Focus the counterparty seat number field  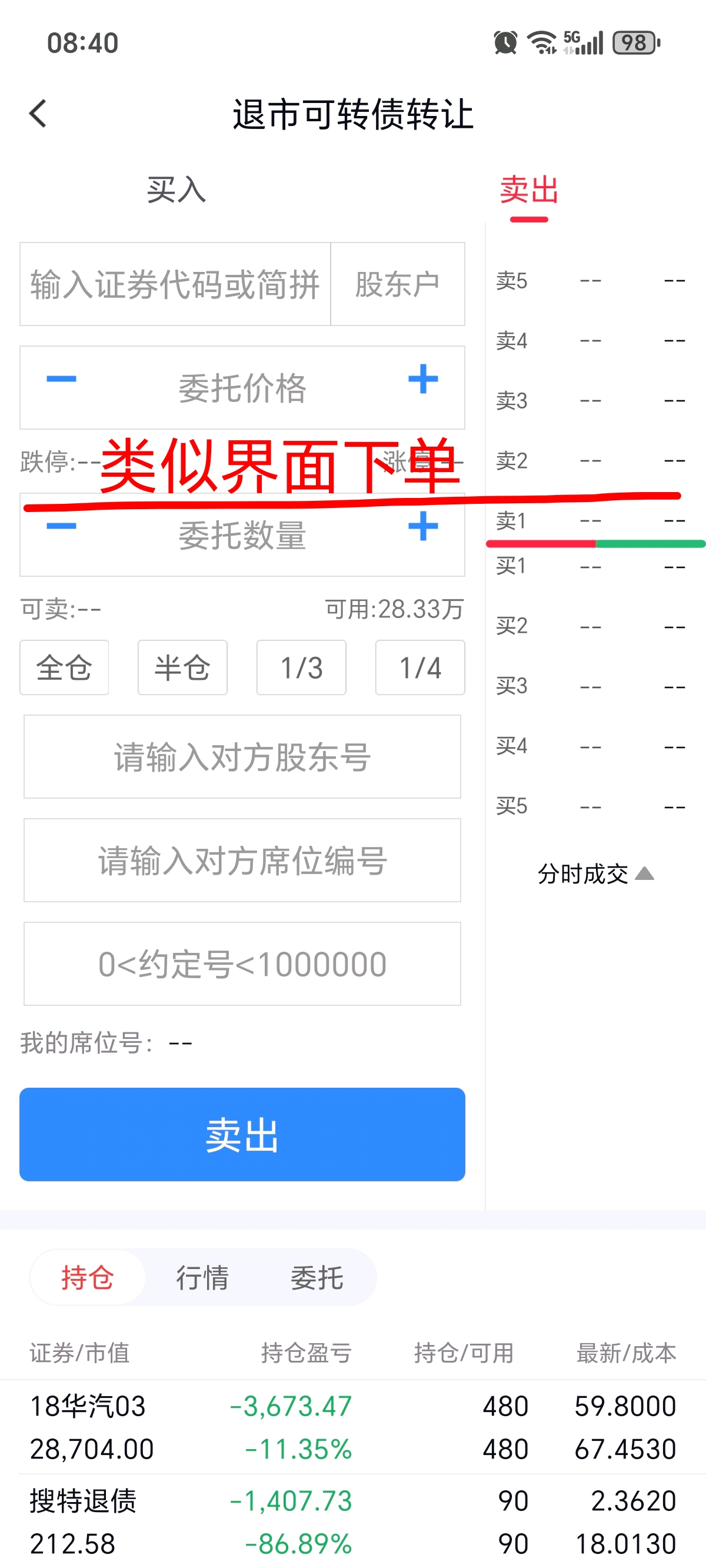click(x=242, y=860)
